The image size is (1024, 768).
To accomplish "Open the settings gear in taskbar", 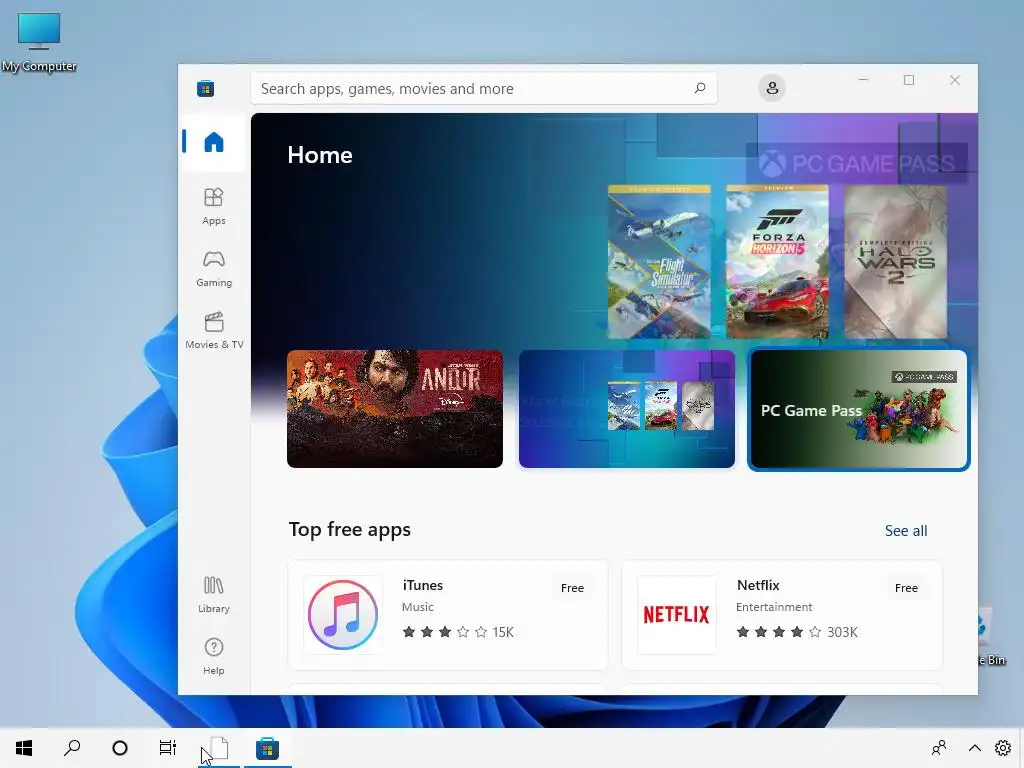I will point(1003,748).
